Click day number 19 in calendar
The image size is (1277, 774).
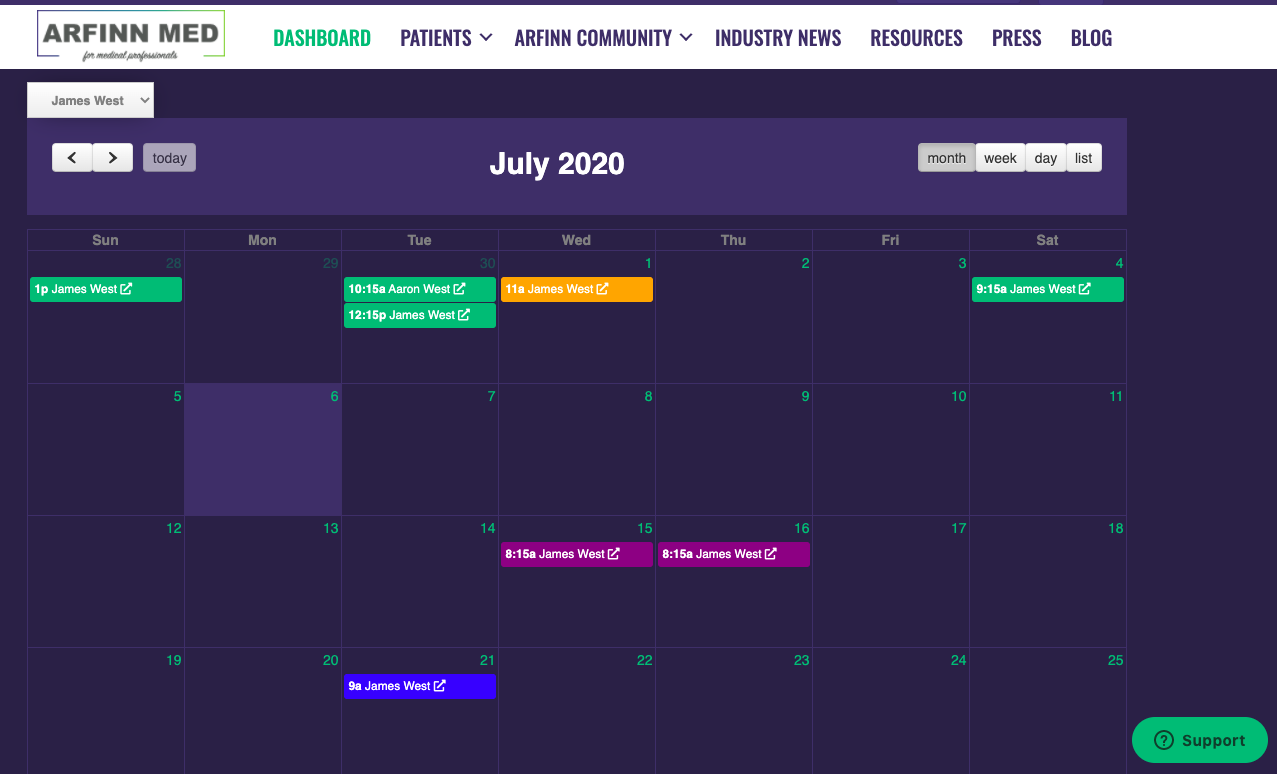coord(174,660)
